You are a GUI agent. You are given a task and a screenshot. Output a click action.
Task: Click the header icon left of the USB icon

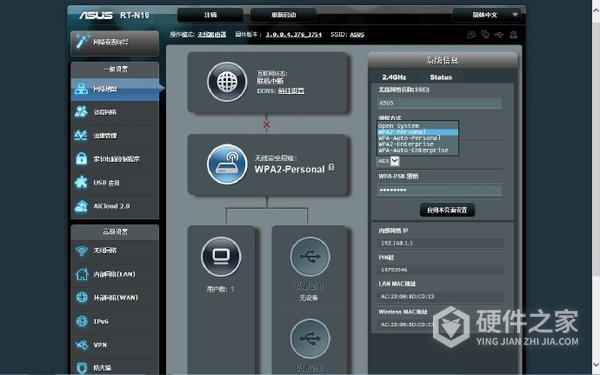(485, 34)
